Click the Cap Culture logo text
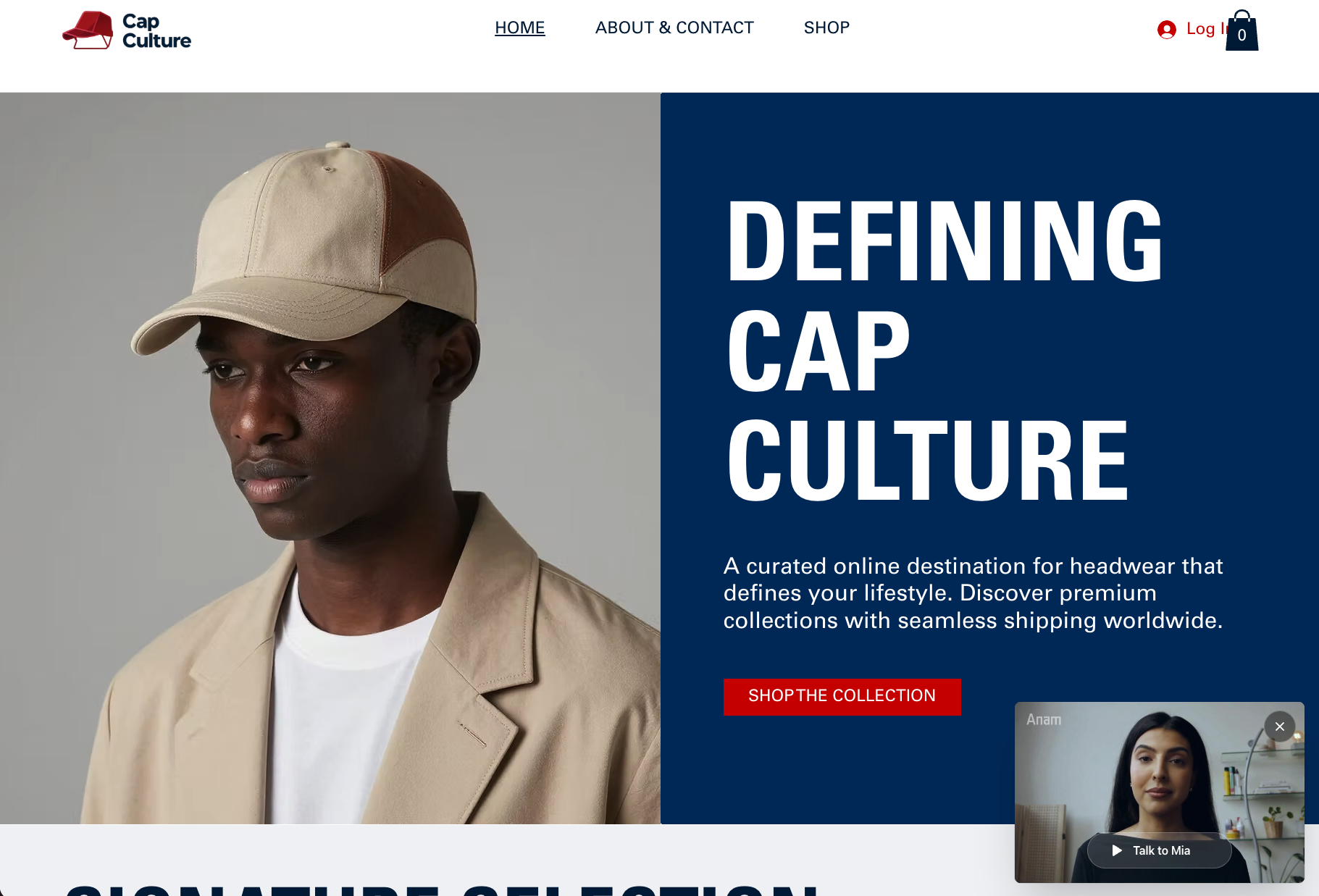Image resolution: width=1319 pixels, height=896 pixels. [156, 30]
